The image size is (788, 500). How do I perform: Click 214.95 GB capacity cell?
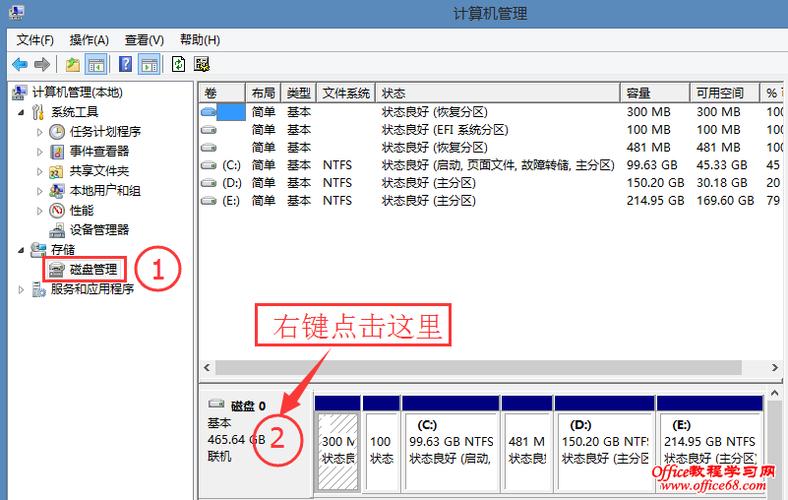pyautogui.click(x=655, y=201)
